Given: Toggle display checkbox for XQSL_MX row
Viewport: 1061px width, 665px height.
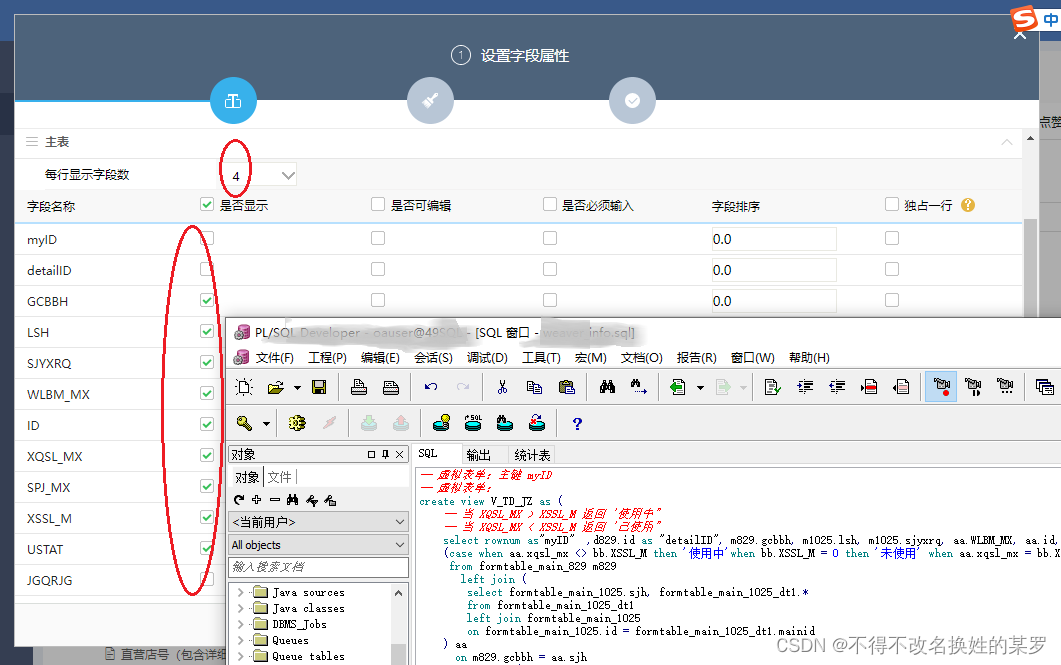Looking at the screenshot, I should 207,455.
